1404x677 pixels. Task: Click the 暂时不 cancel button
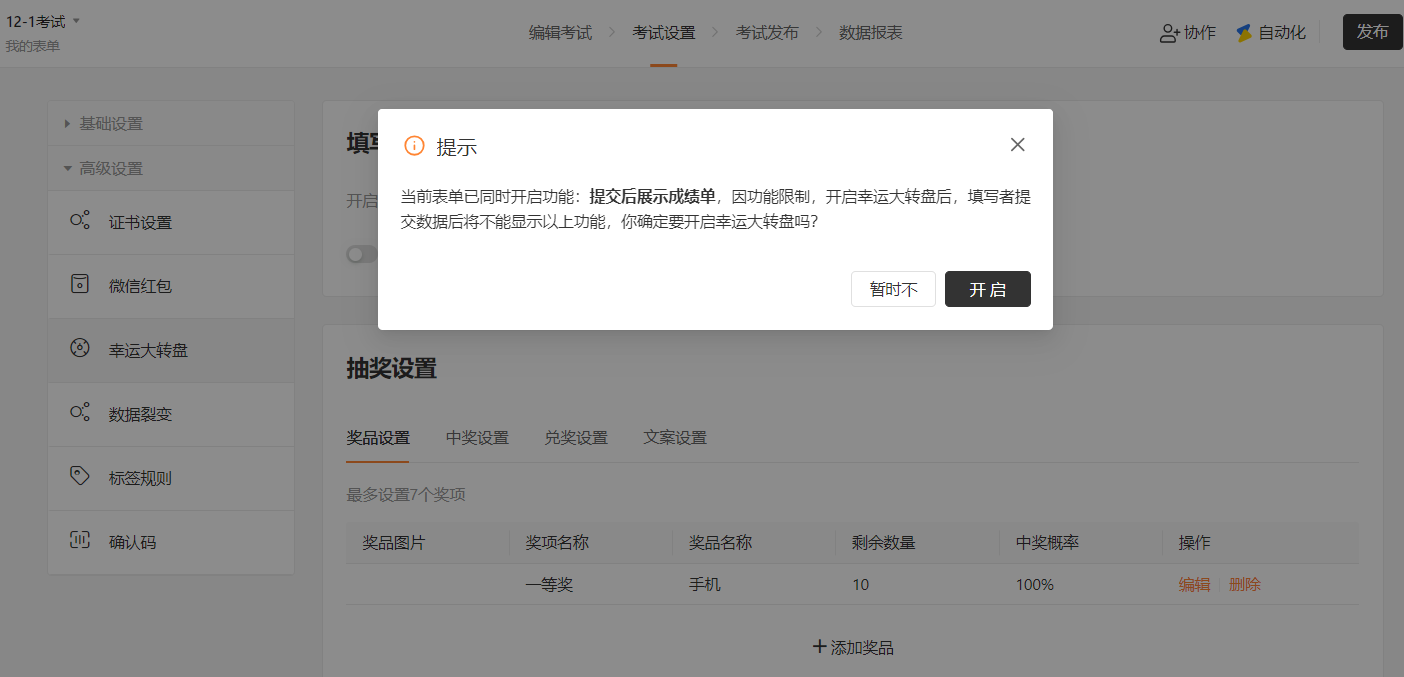coord(893,289)
